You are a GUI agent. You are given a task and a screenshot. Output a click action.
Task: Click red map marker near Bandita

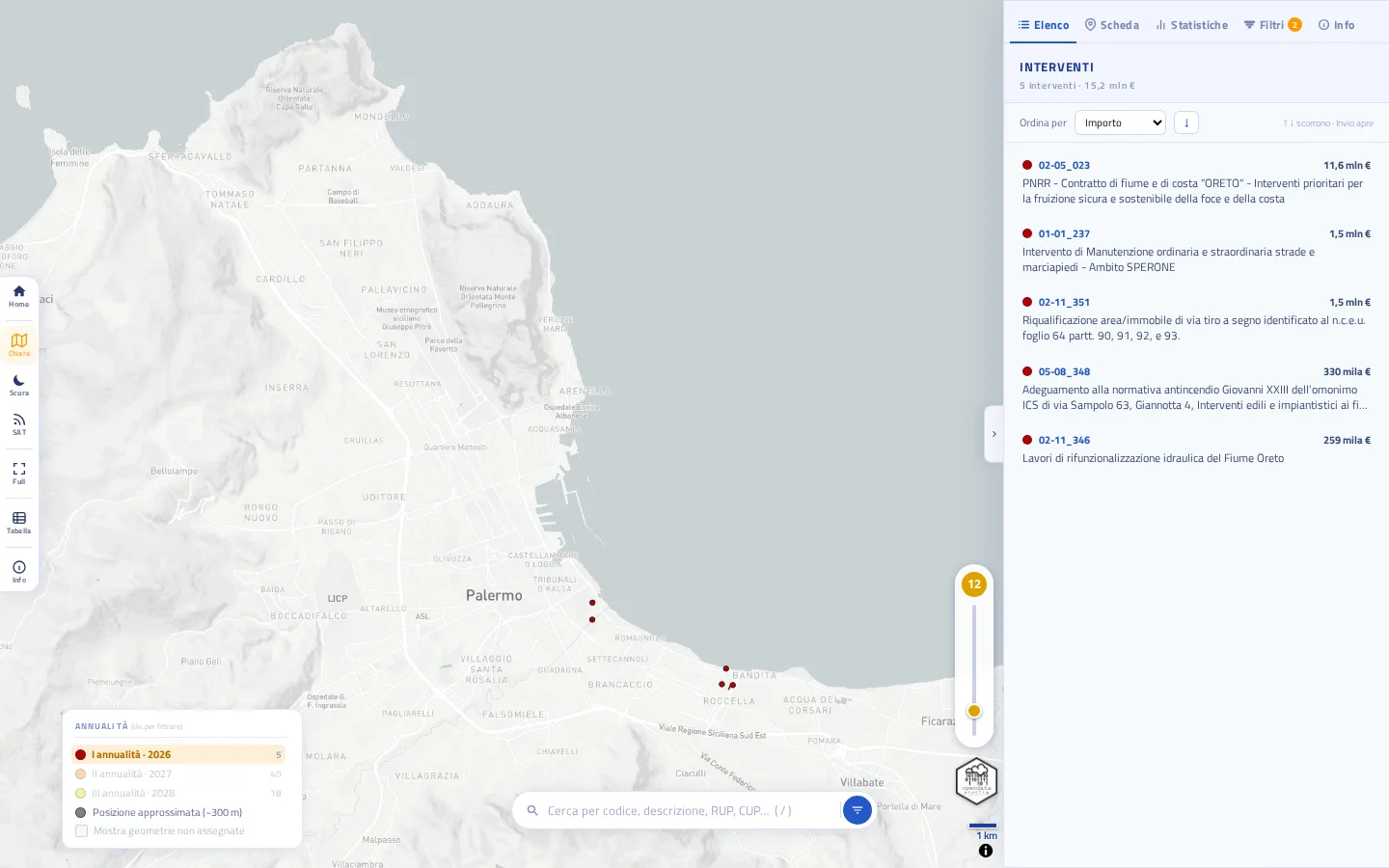[x=725, y=668]
